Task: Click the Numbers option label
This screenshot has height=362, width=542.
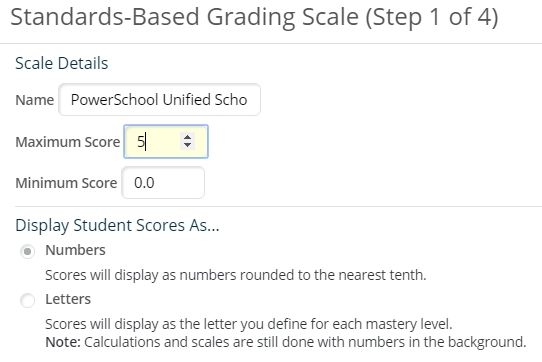Action: (75, 250)
